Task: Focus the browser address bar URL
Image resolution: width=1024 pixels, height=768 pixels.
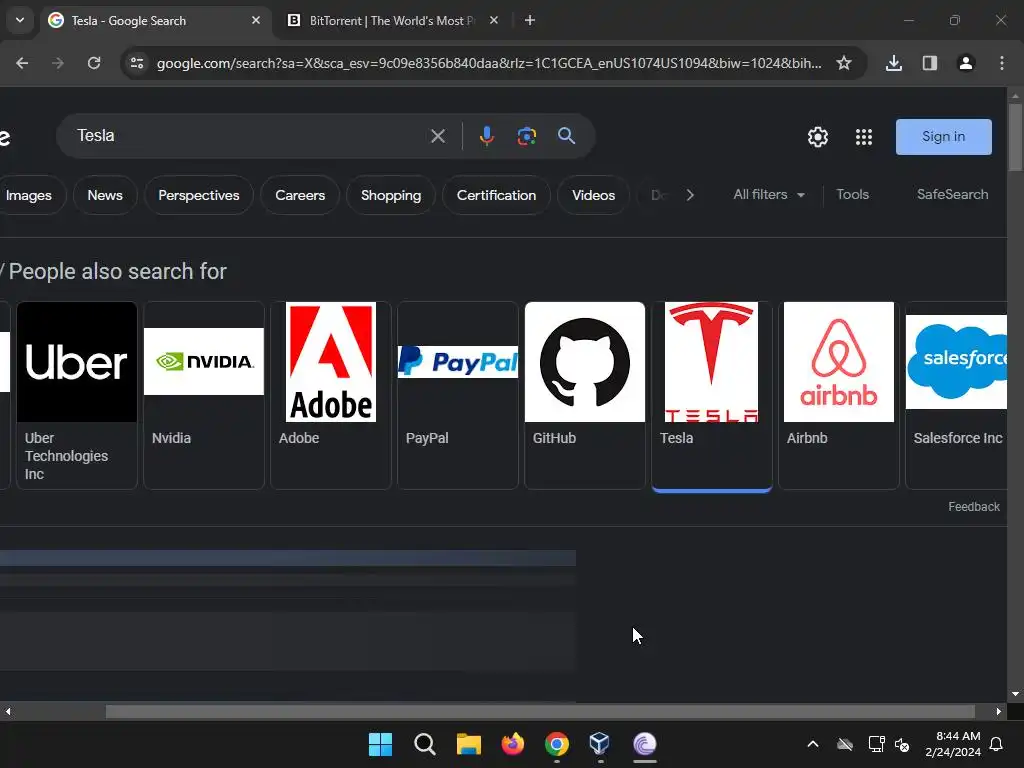Action: (489, 63)
